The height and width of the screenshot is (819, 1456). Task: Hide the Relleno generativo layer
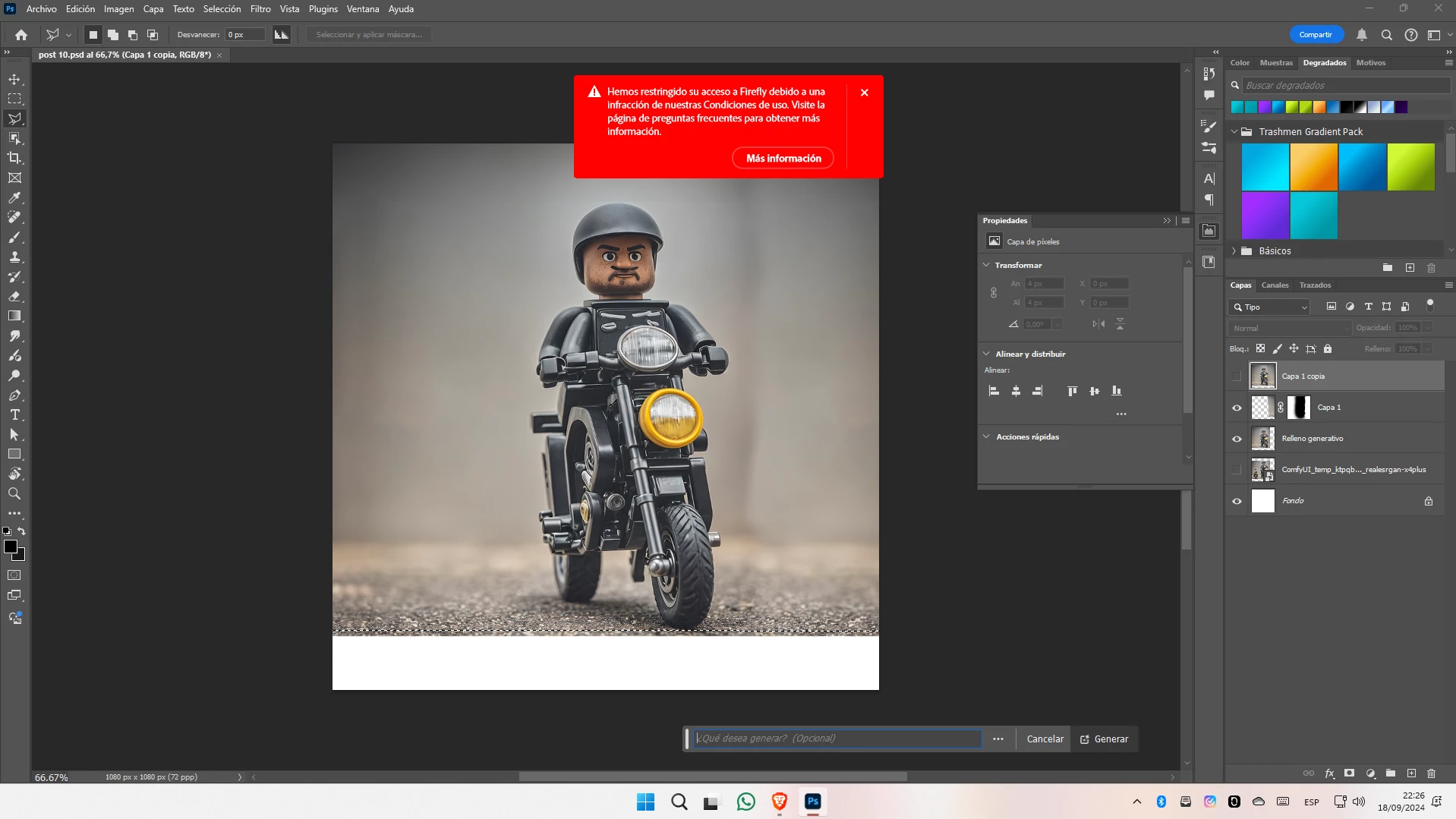click(1237, 439)
